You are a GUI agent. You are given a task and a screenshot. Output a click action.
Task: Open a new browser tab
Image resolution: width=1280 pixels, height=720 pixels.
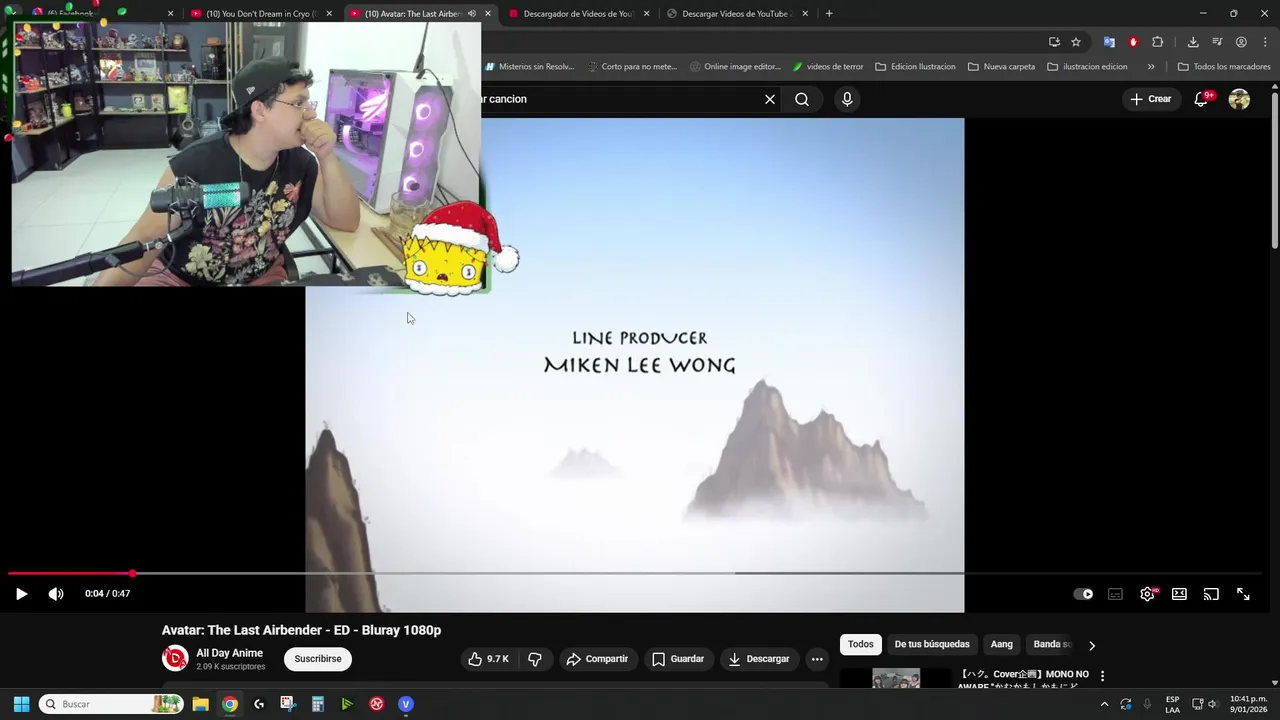pyautogui.click(x=829, y=14)
